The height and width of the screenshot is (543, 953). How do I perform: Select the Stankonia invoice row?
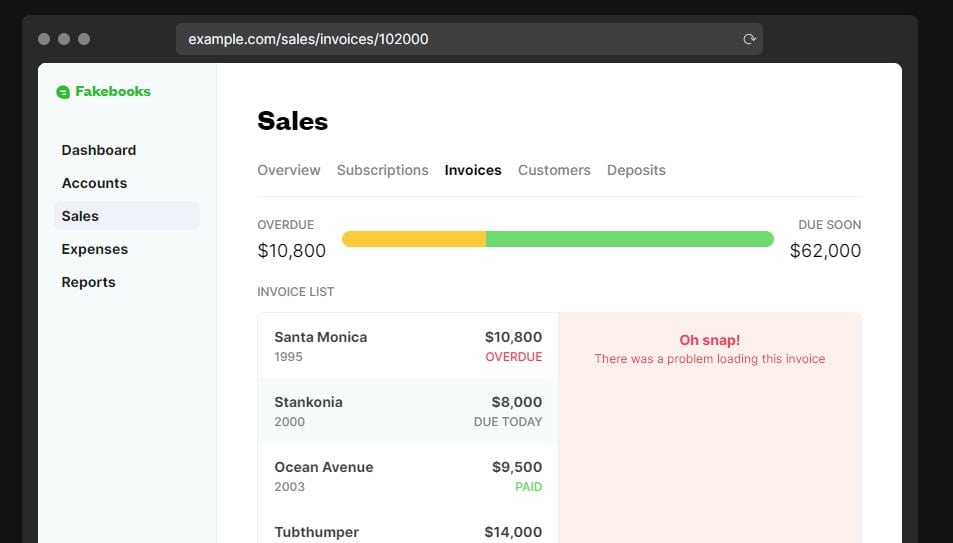[408, 411]
